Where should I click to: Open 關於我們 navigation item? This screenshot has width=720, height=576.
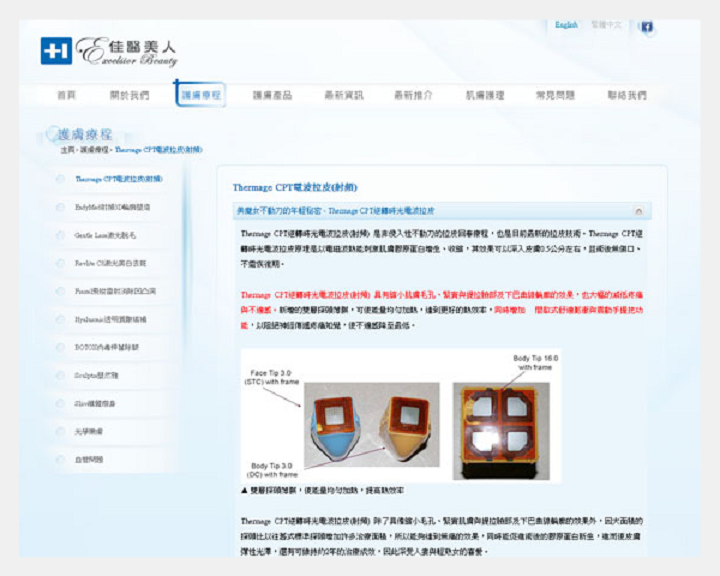click(129, 95)
